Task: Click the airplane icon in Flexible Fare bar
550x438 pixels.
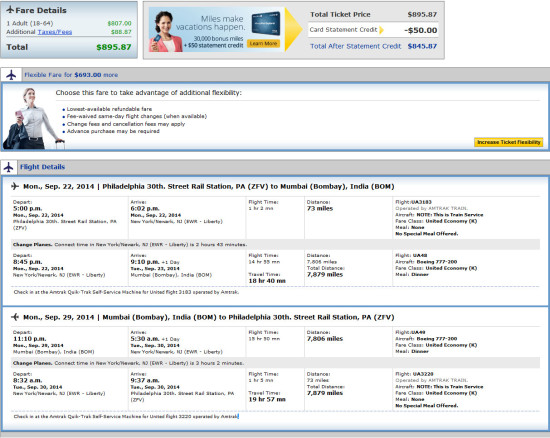Action: pyautogui.click(x=11, y=75)
